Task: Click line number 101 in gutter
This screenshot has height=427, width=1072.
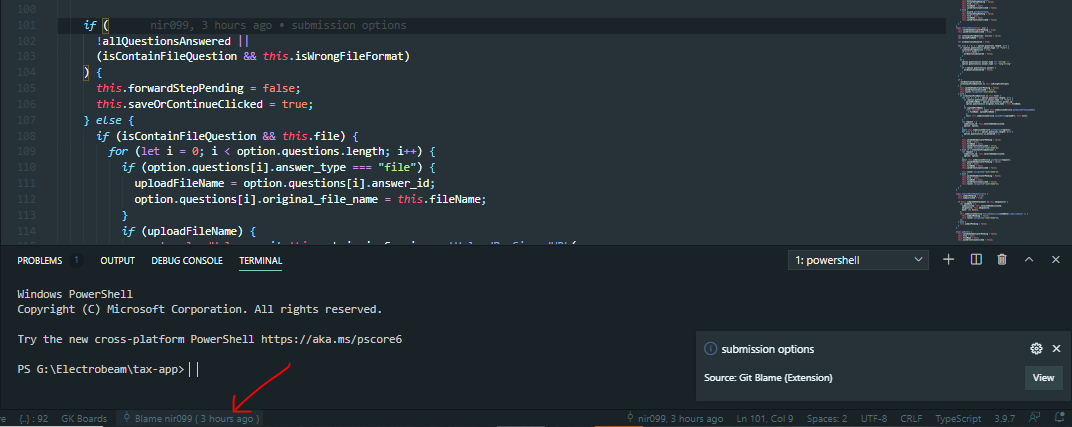Action: pos(25,25)
